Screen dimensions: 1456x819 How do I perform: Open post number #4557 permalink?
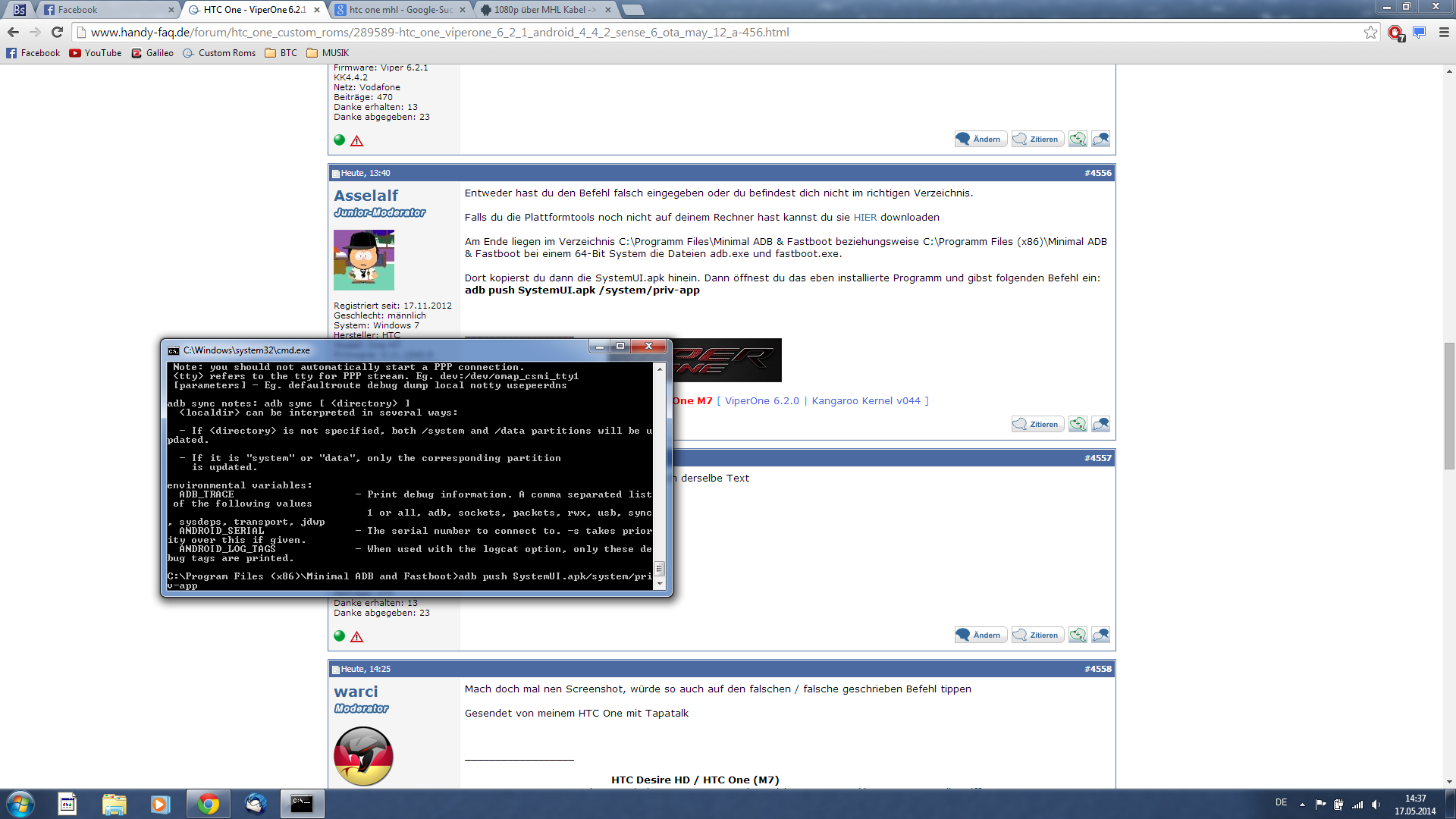[1097, 458]
